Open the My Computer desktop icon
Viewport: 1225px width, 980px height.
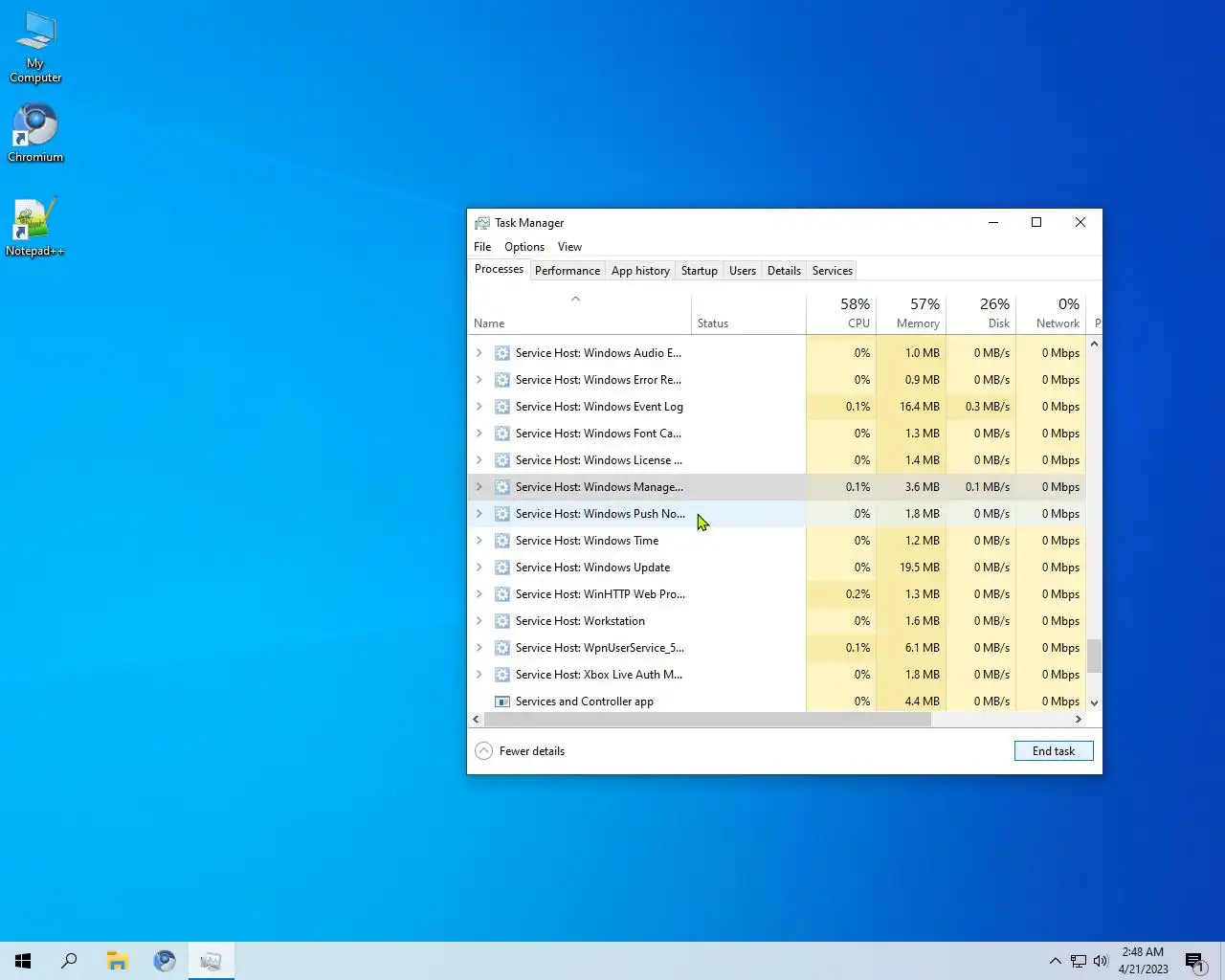35,46
